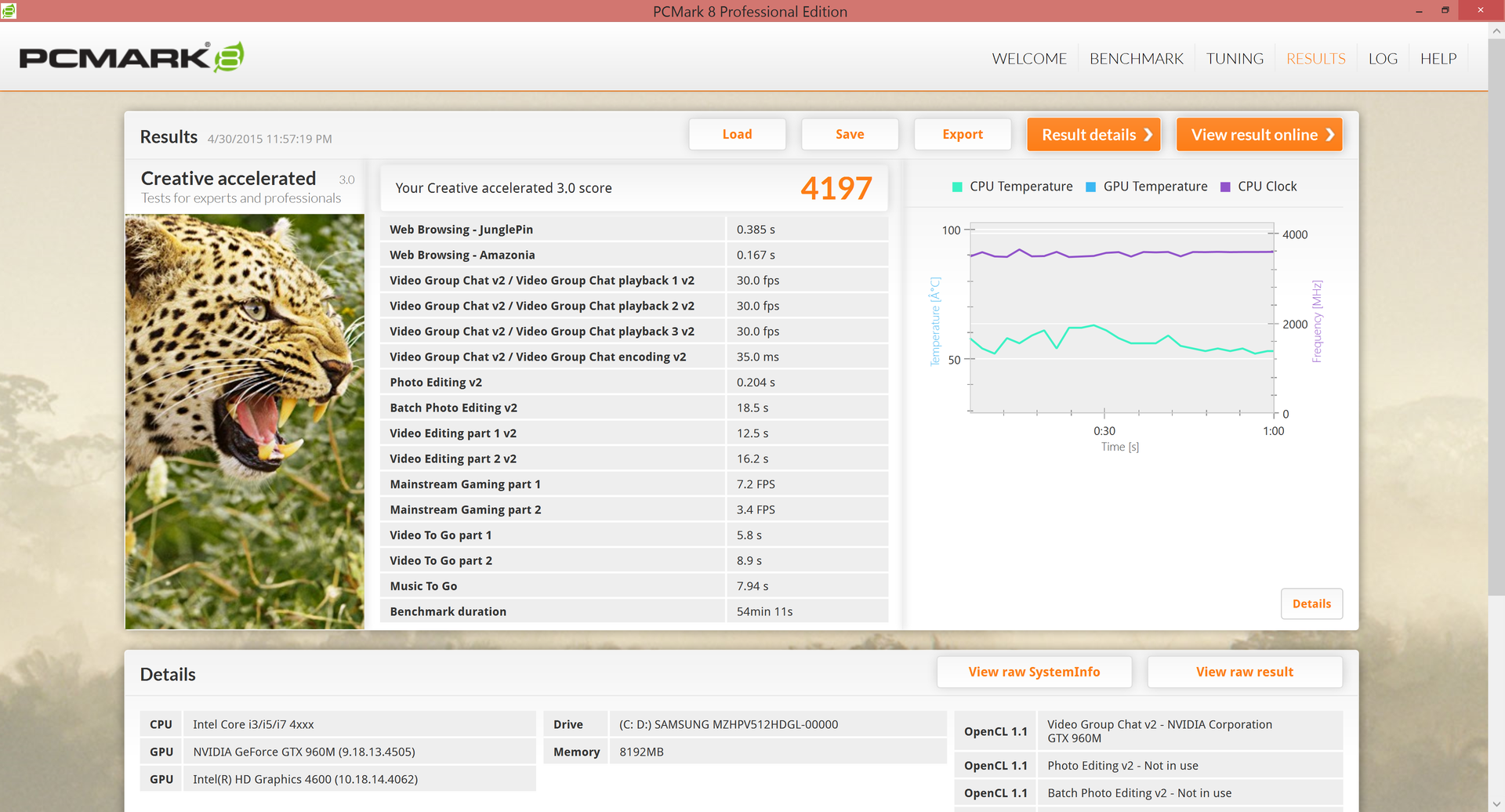
Task: Click the GPU Temperature legend swatch
Action: 1090,187
